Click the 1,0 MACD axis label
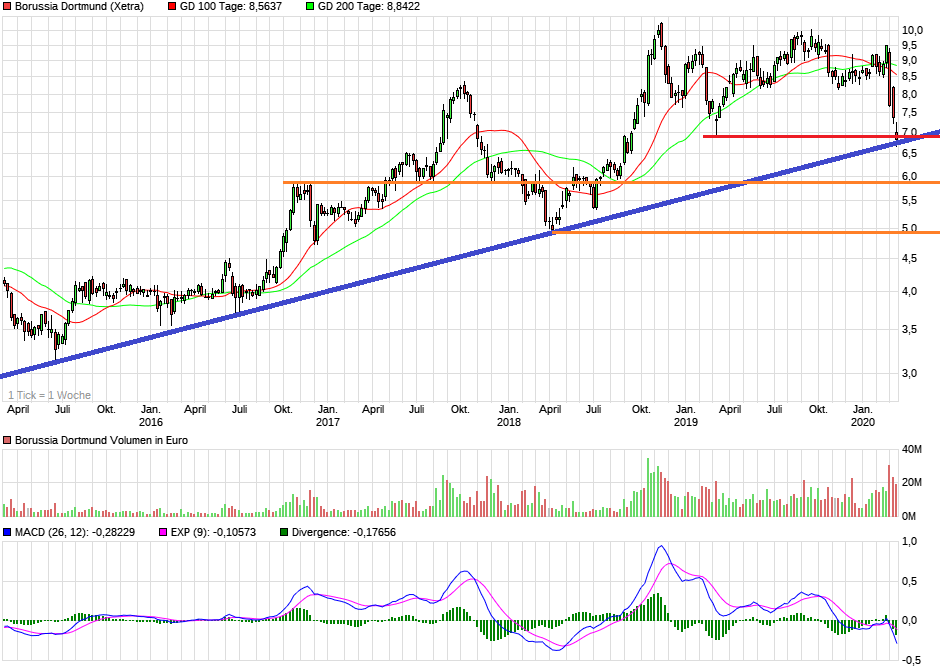The width and height of the screenshot is (940, 670). (909, 542)
